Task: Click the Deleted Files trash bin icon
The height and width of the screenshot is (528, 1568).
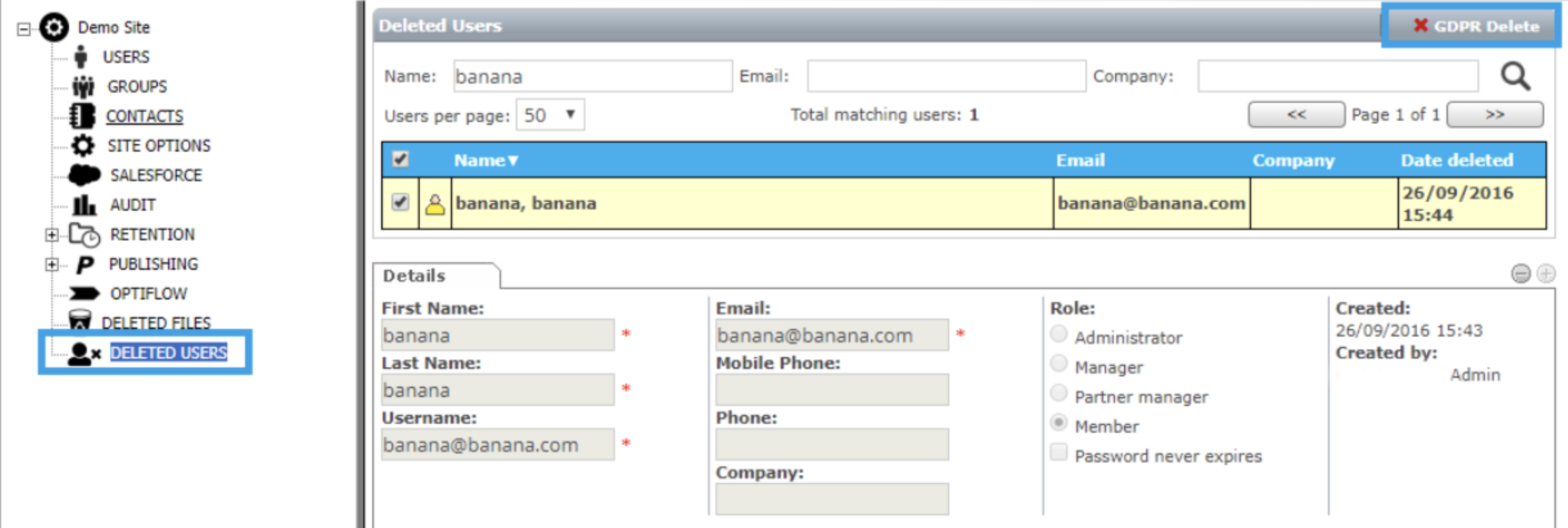Action: [x=80, y=320]
